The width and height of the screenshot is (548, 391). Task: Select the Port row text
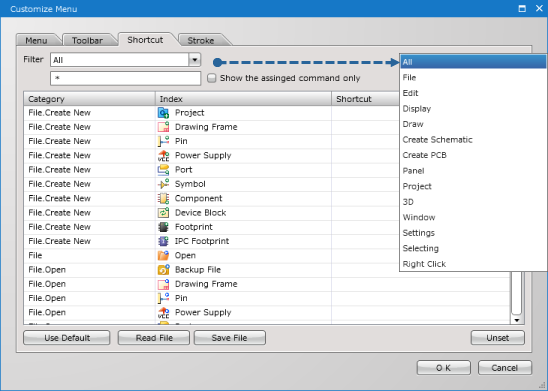(x=183, y=170)
